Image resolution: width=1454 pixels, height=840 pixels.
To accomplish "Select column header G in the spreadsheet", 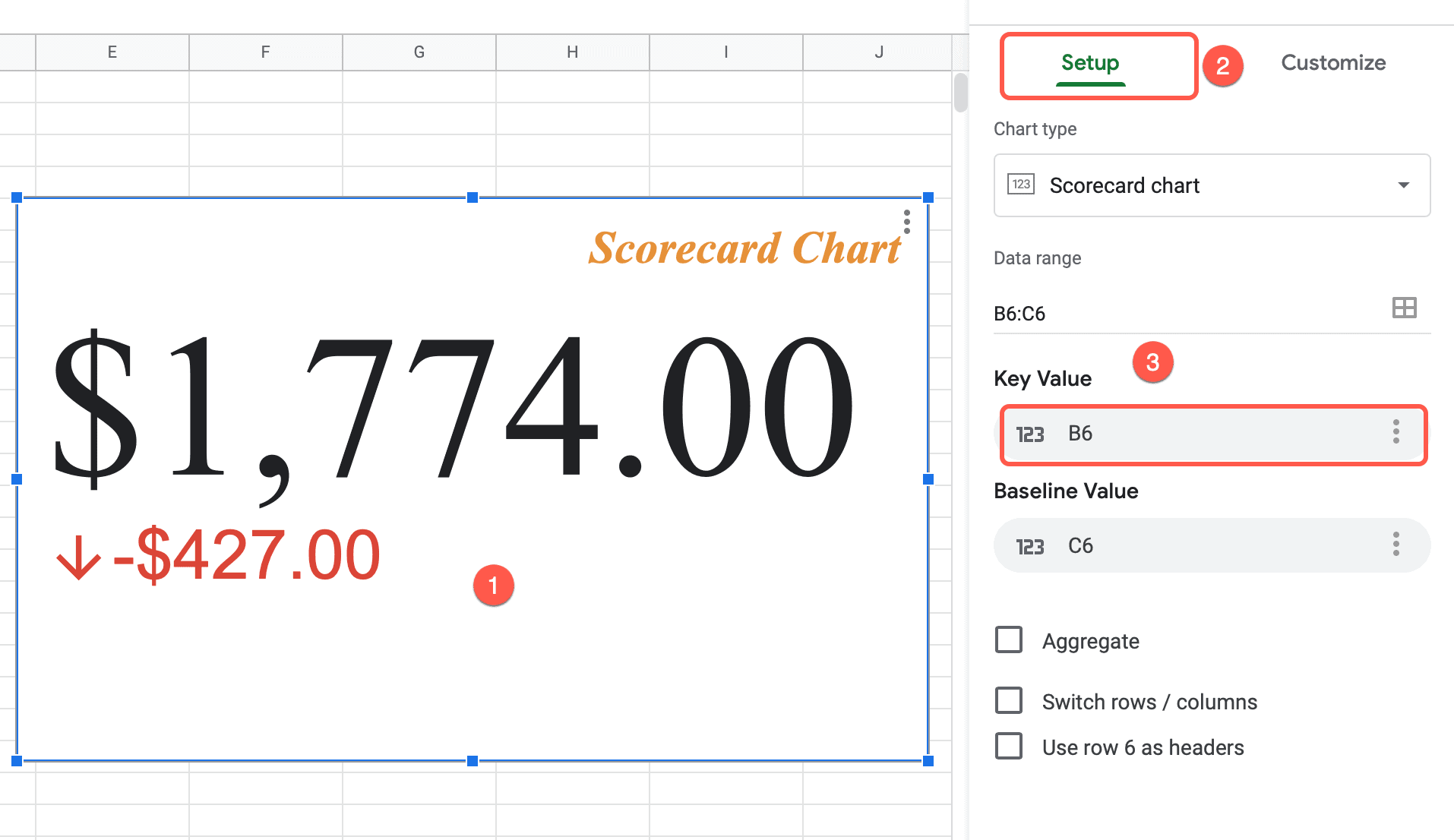I will pyautogui.click(x=419, y=52).
